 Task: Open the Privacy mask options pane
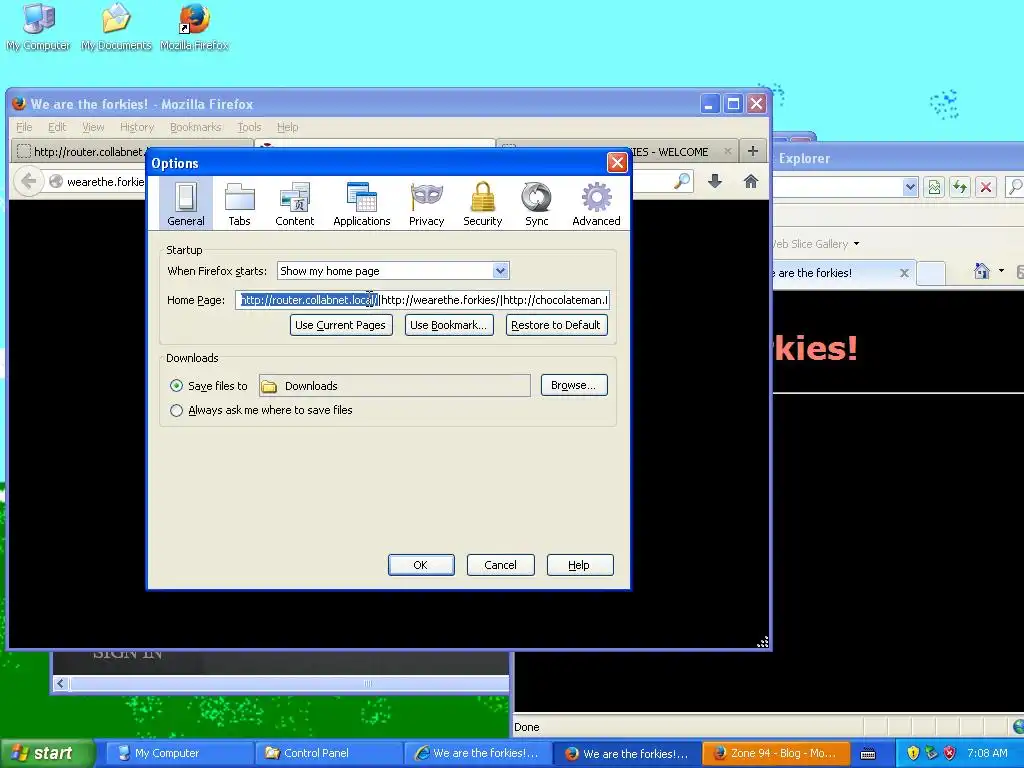click(426, 204)
